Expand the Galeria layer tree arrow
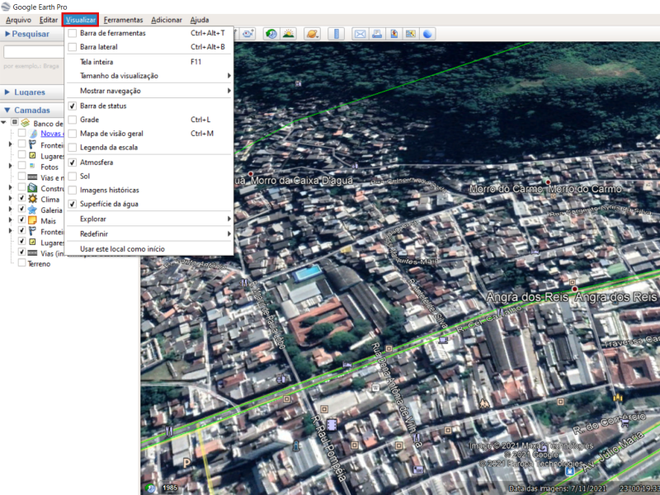This screenshot has height=495, width=660. (x=11, y=209)
